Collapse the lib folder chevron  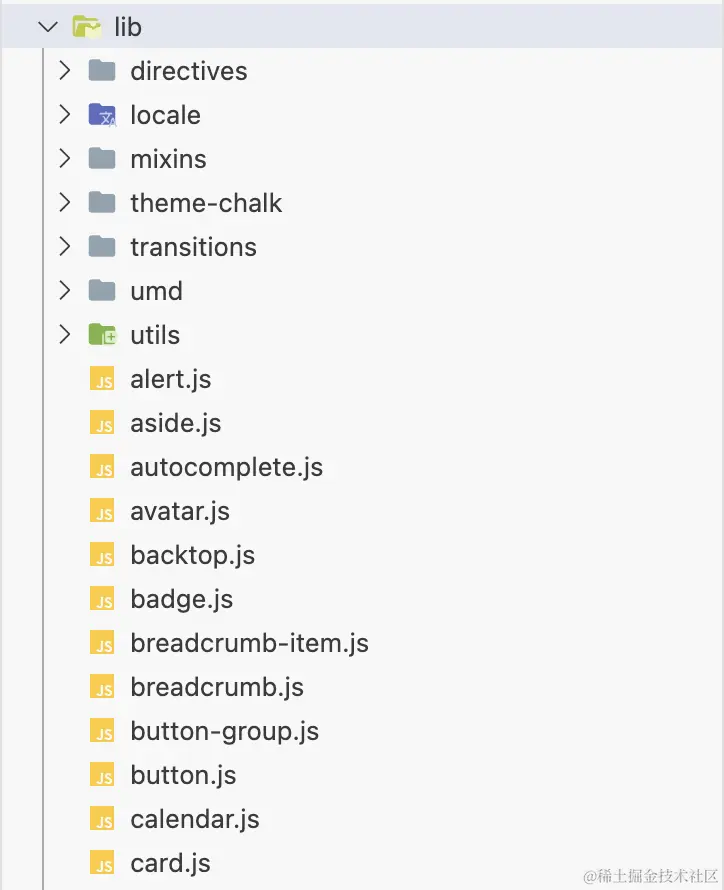tap(47, 28)
